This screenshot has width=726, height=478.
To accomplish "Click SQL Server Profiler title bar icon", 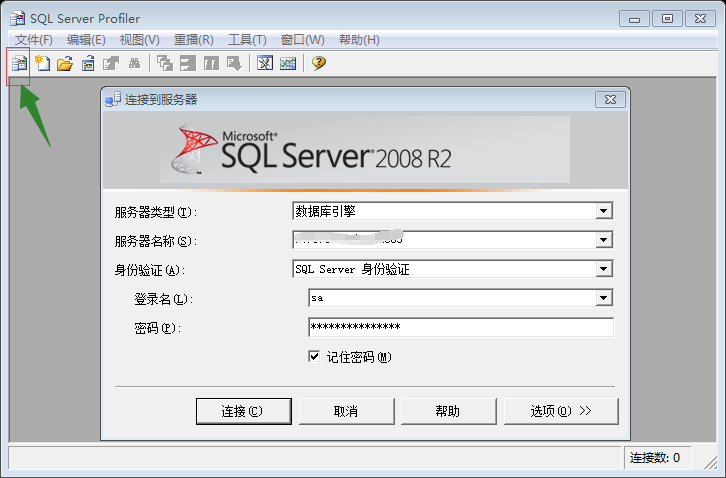I will (18, 19).
